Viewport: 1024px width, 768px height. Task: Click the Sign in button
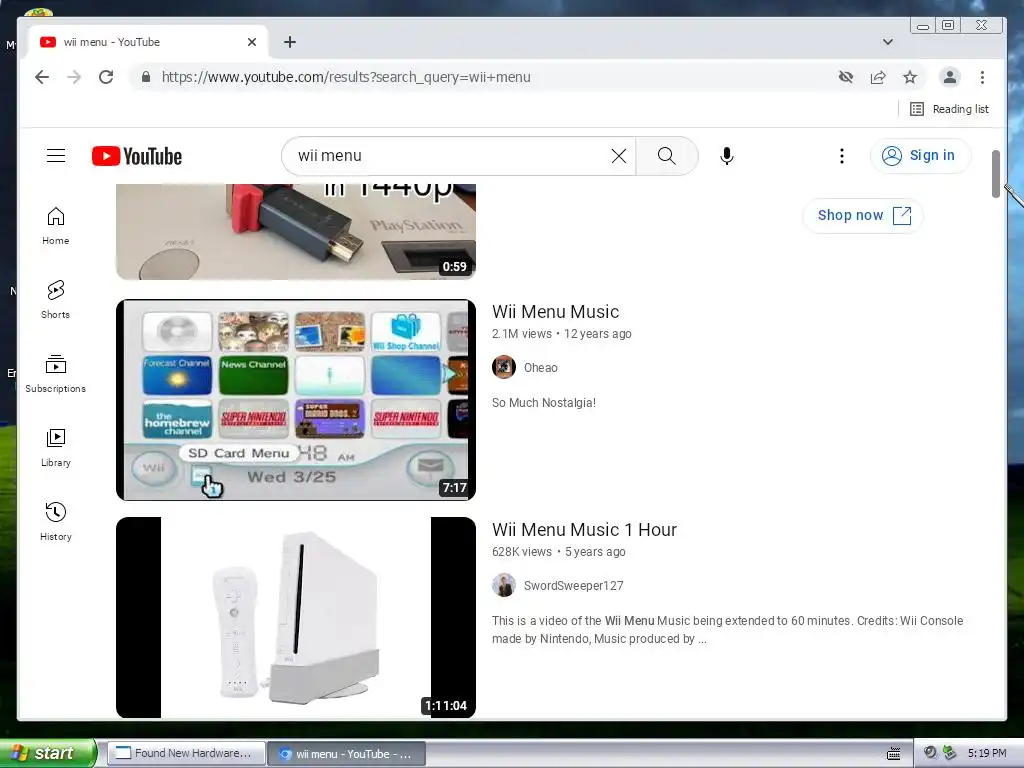920,155
